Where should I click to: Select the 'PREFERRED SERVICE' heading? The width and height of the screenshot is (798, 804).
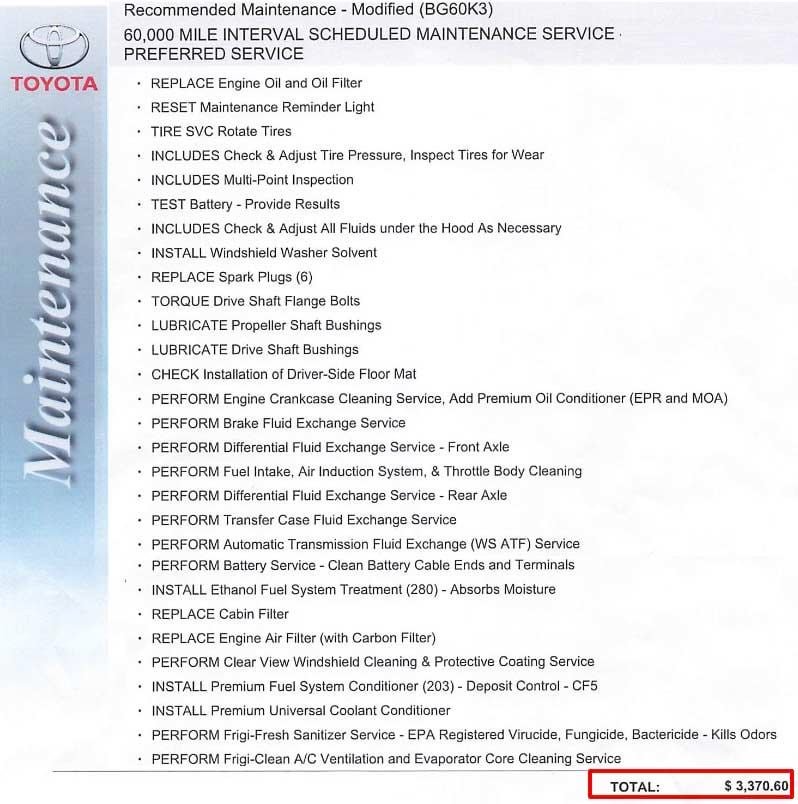pyautogui.click(x=214, y=54)
